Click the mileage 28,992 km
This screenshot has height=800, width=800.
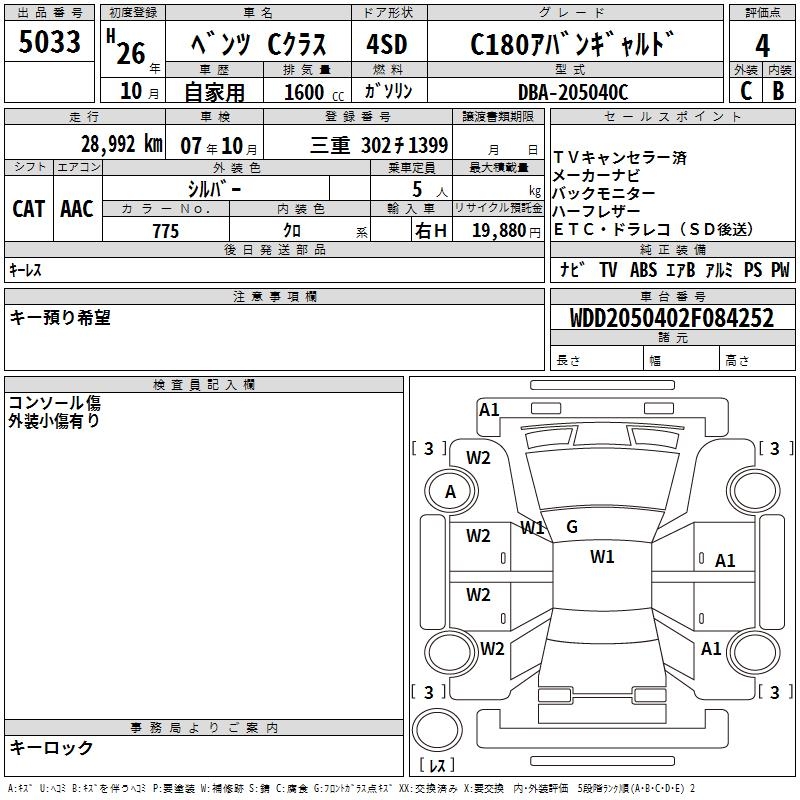(x=121, y=144)
